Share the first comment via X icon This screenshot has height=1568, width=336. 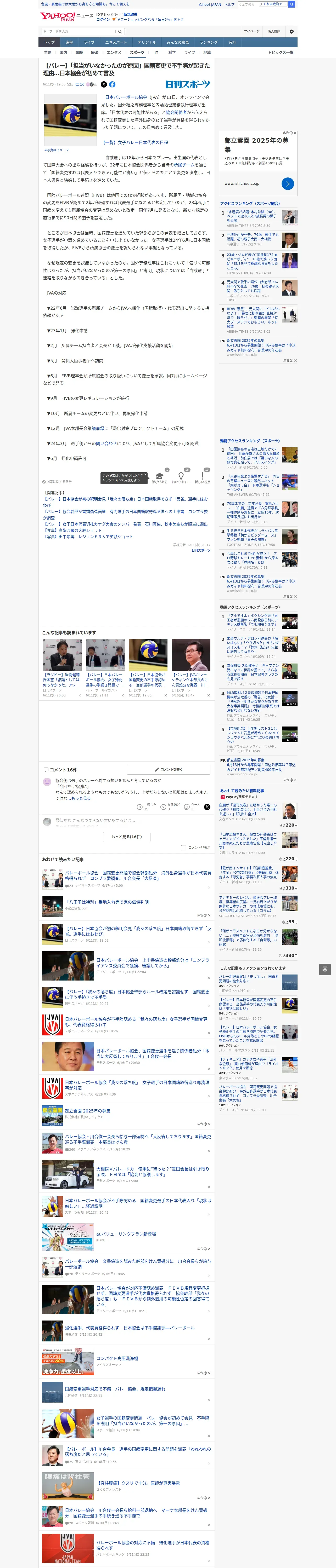(x=207, y=807)
